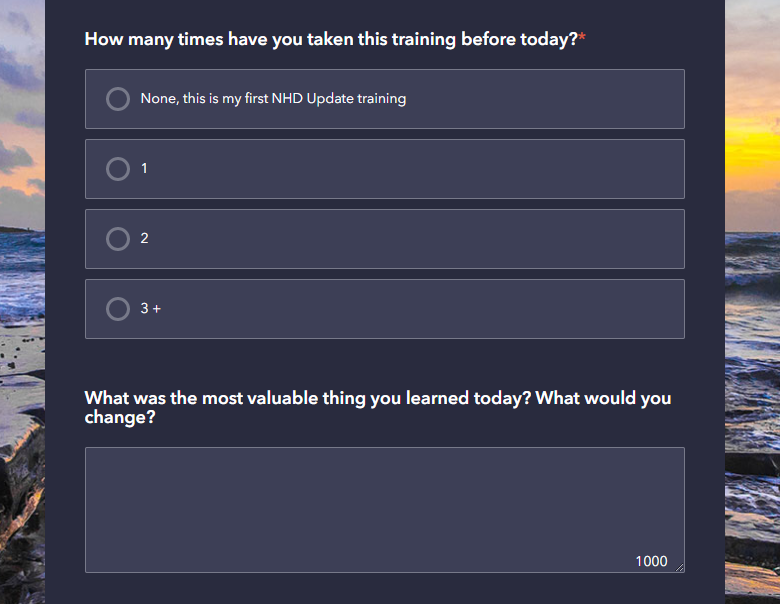Click the "3 +" answer label text
The width and height of the screenshot is (780, 604).
151,309
